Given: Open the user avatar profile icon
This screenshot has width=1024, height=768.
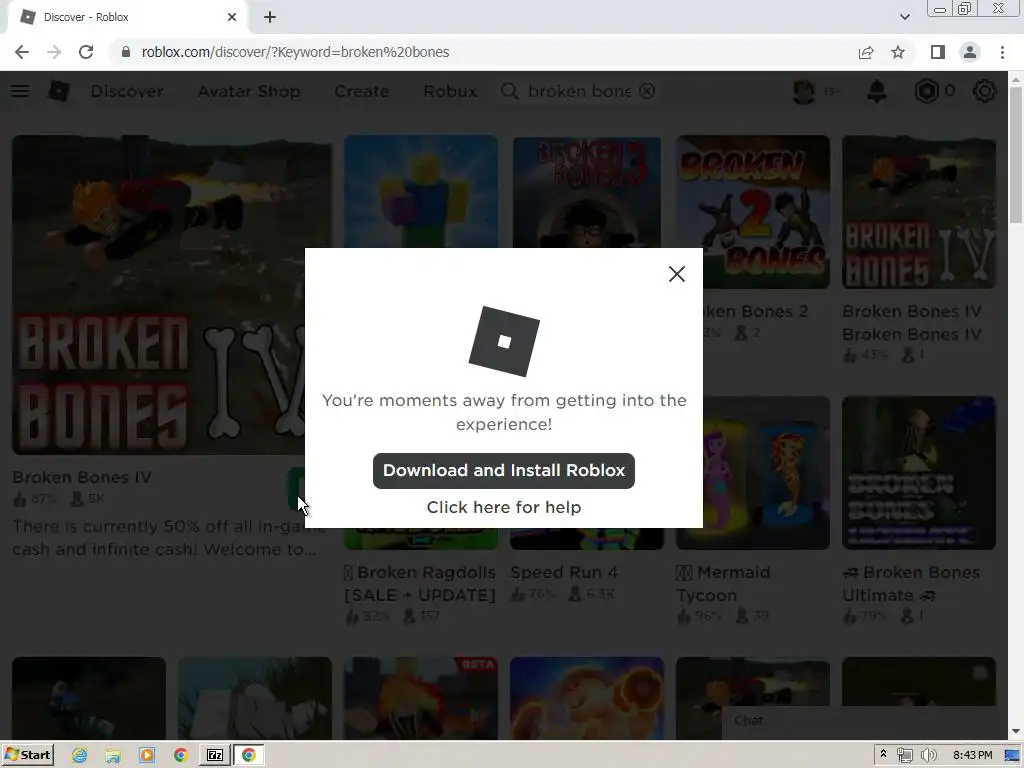Looking at the screenshot, I should pos(804,91).
